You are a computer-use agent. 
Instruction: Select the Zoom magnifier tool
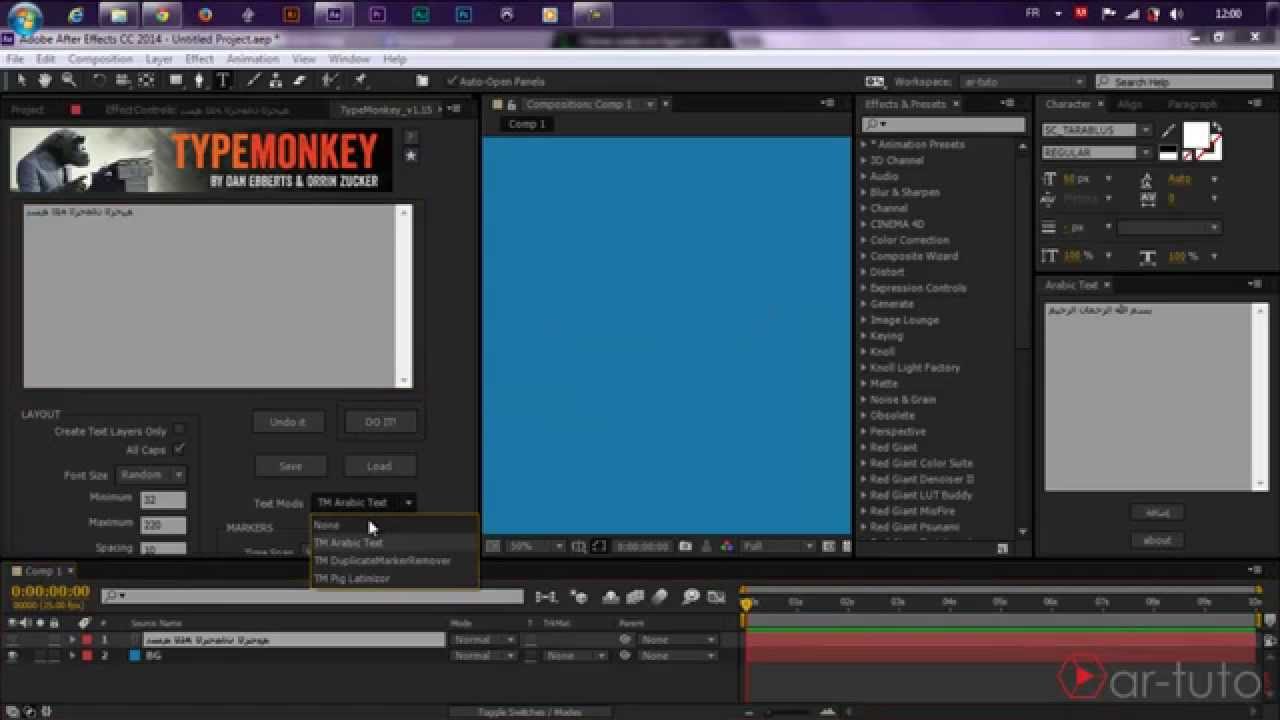[x=69, y=81]
